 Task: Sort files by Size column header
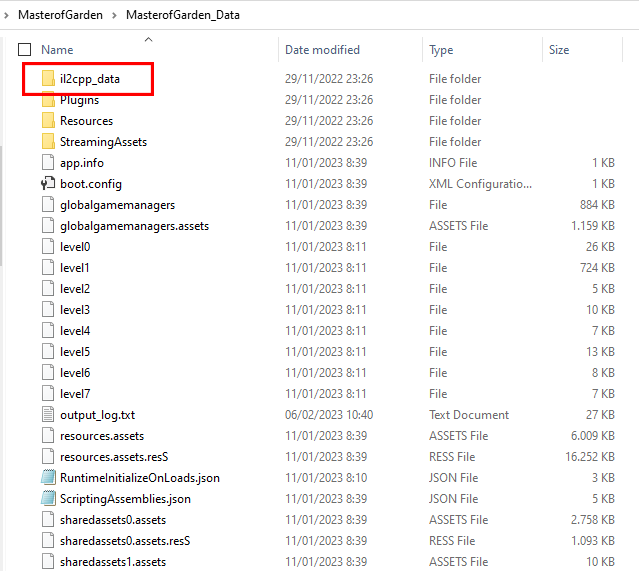tap(559, 50)
